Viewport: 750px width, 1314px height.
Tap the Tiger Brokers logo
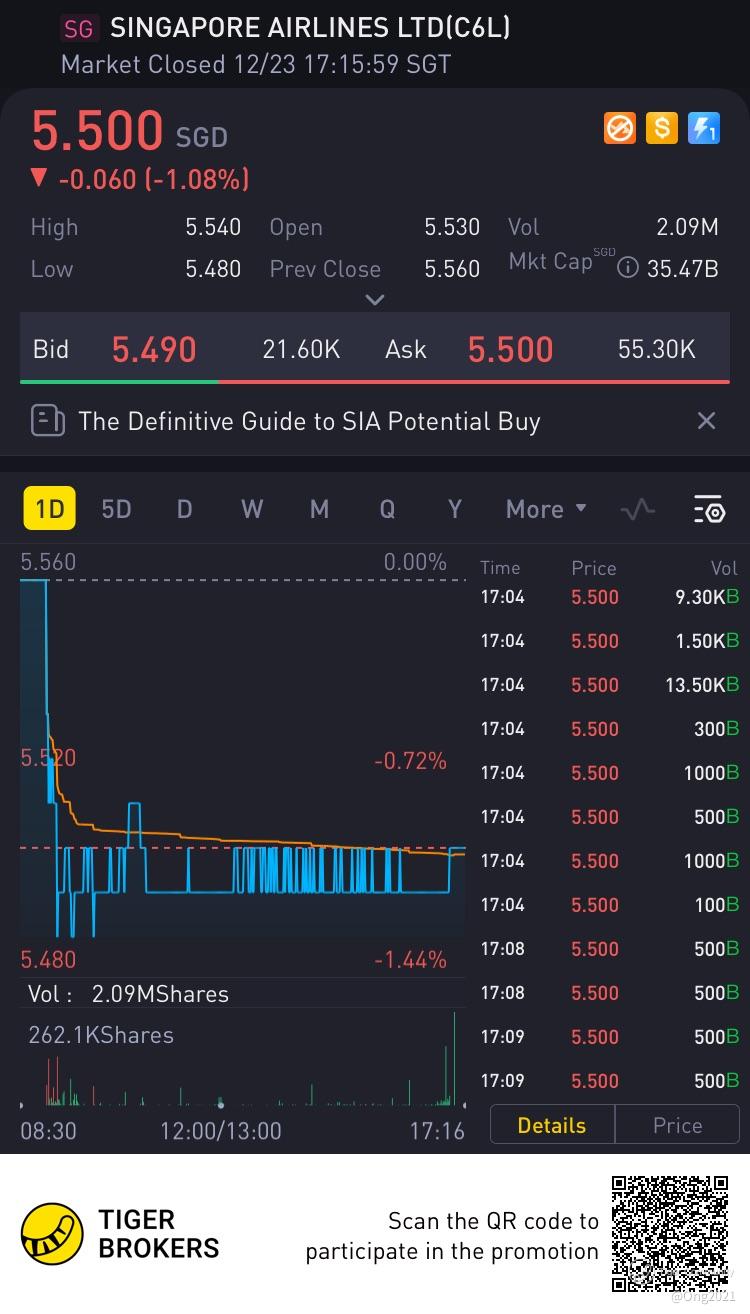point(52,1234)
